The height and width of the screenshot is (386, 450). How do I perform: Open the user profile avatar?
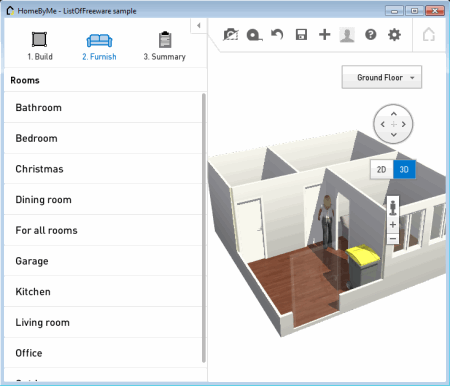[x=347, y=35]
